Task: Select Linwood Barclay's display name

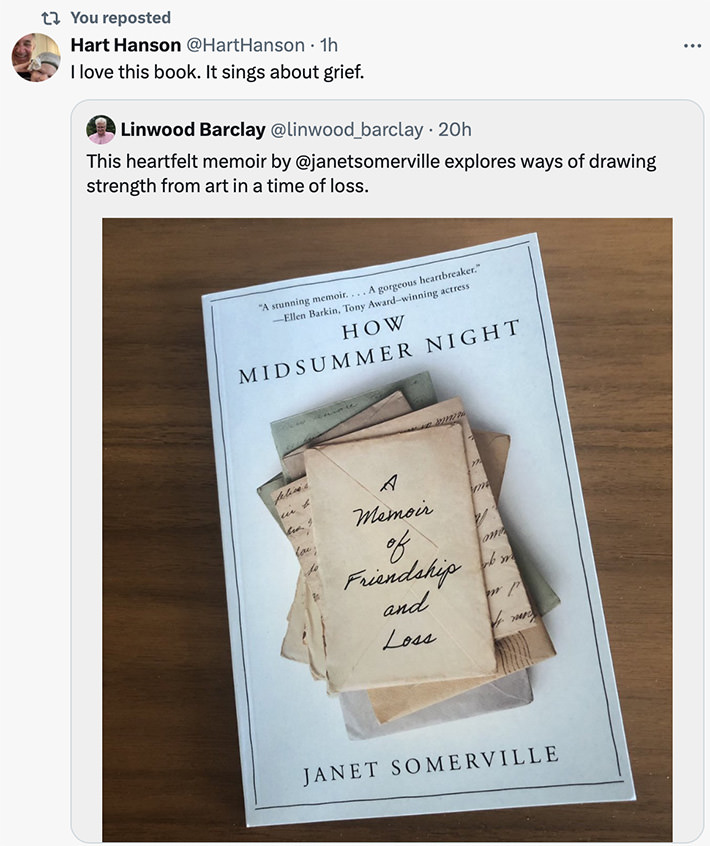Action: click(191, 128)
